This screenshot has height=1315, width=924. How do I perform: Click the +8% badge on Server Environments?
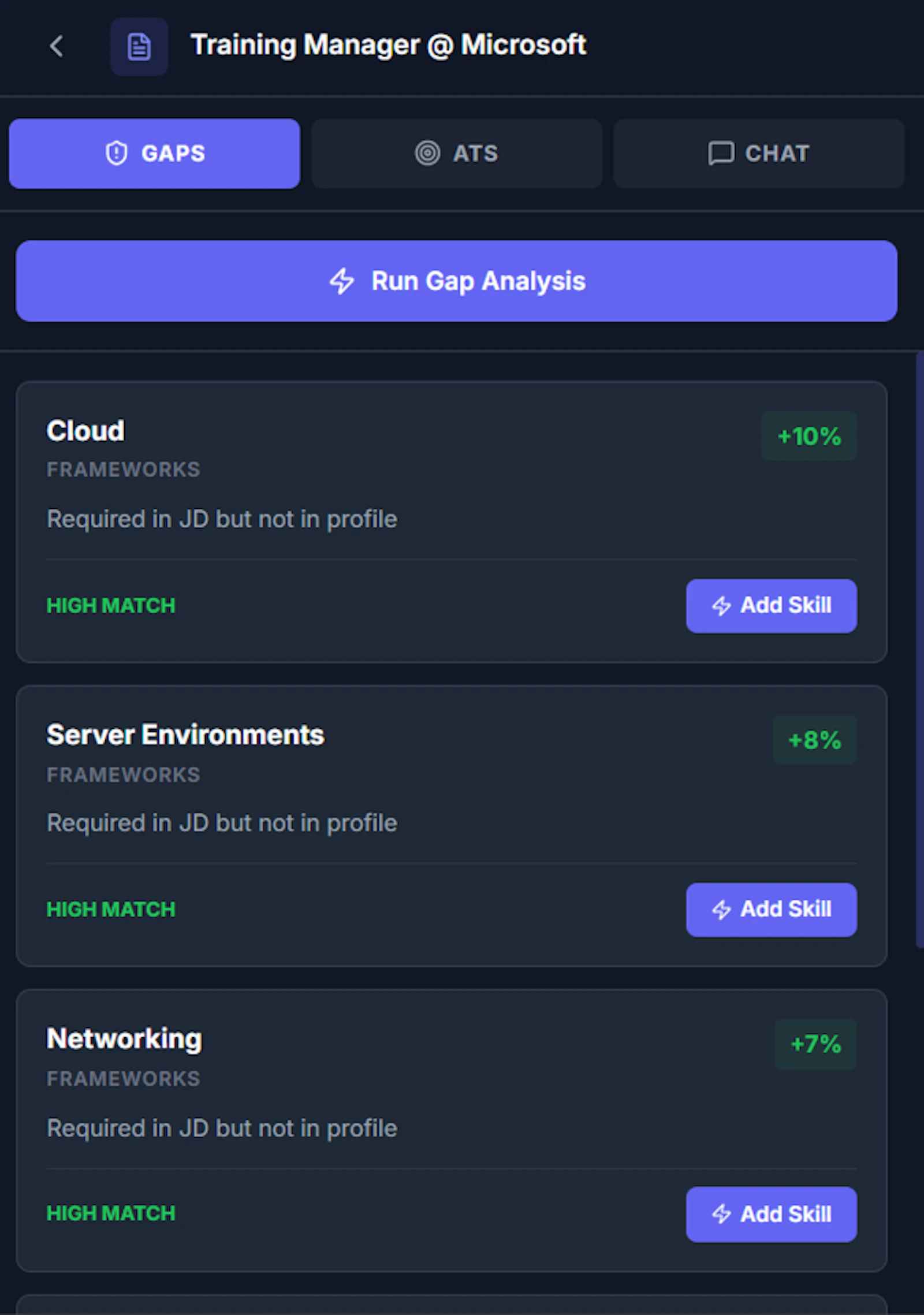click(x=815, y=740)
